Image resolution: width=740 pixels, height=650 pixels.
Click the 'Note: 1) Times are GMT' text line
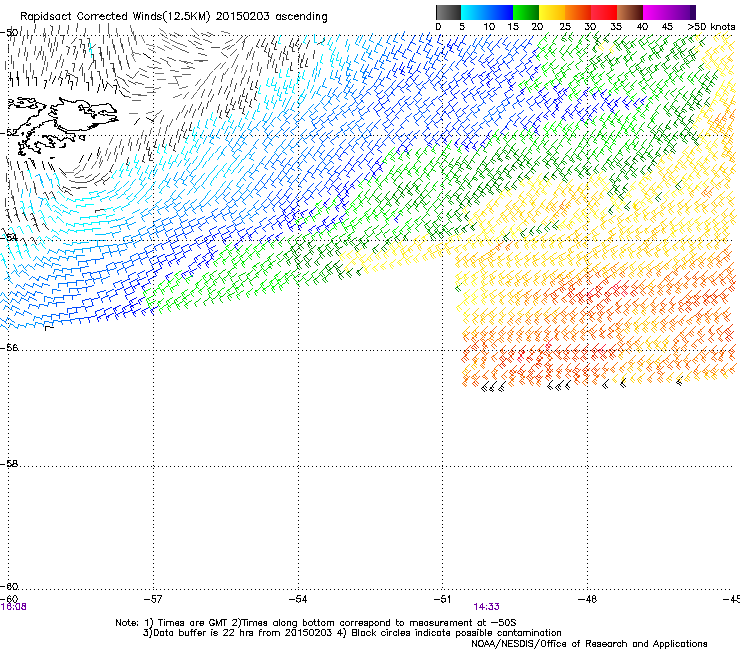[x=316, y=623]
